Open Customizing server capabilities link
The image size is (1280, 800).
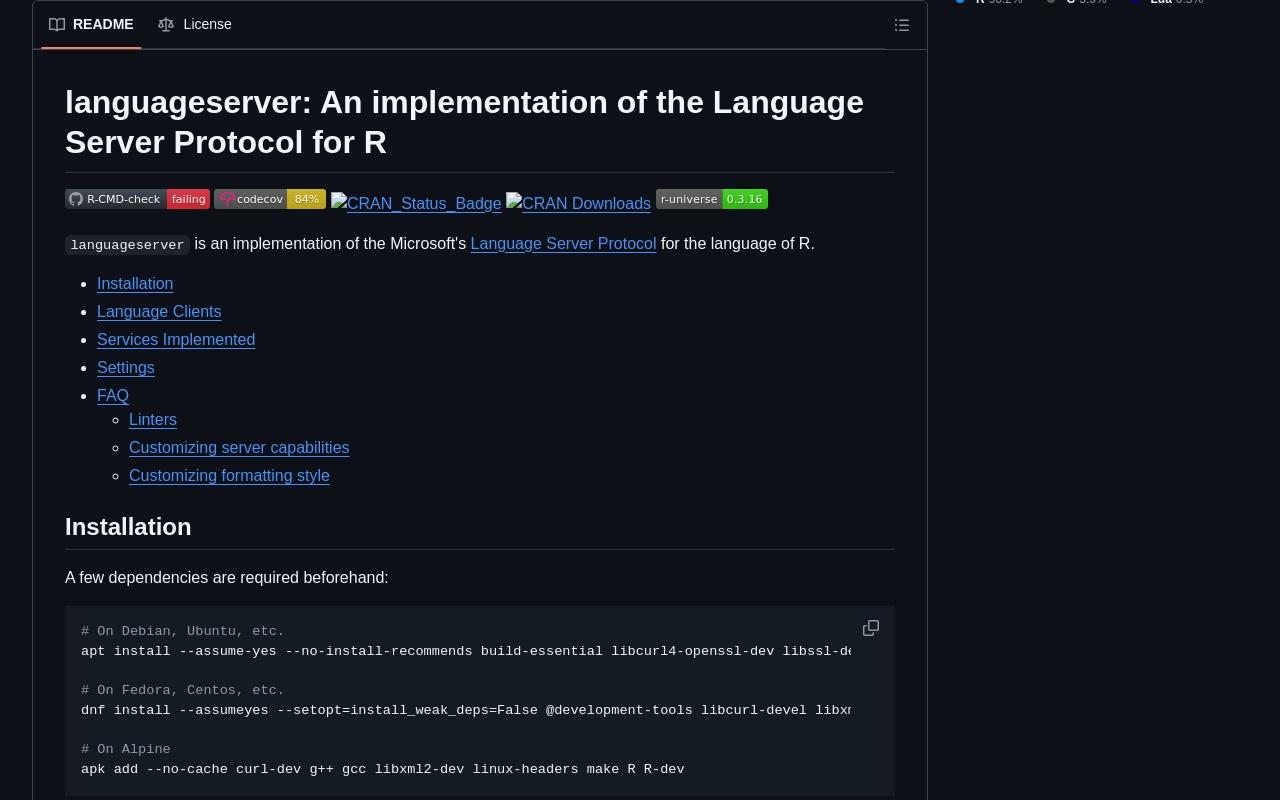click(x=239, y=447)
